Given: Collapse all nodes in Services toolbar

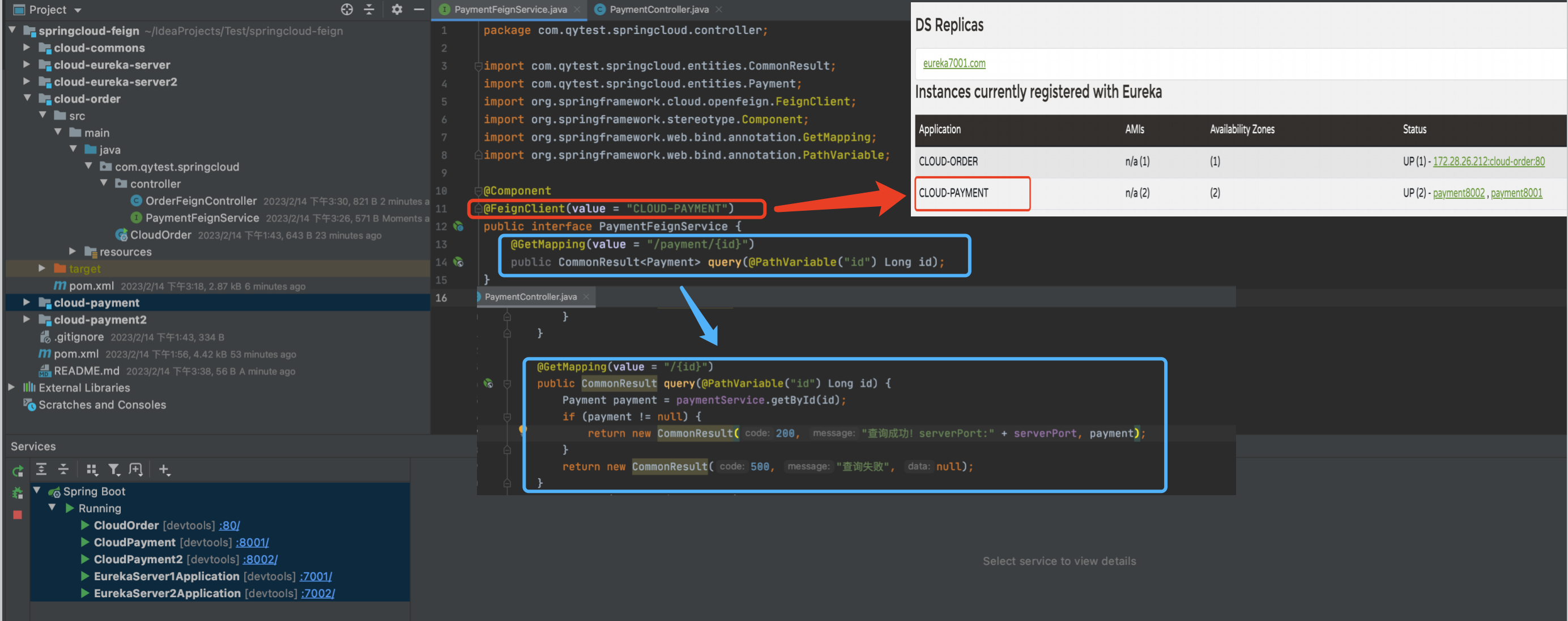Looking at the screenshot, I should point(63,469).
